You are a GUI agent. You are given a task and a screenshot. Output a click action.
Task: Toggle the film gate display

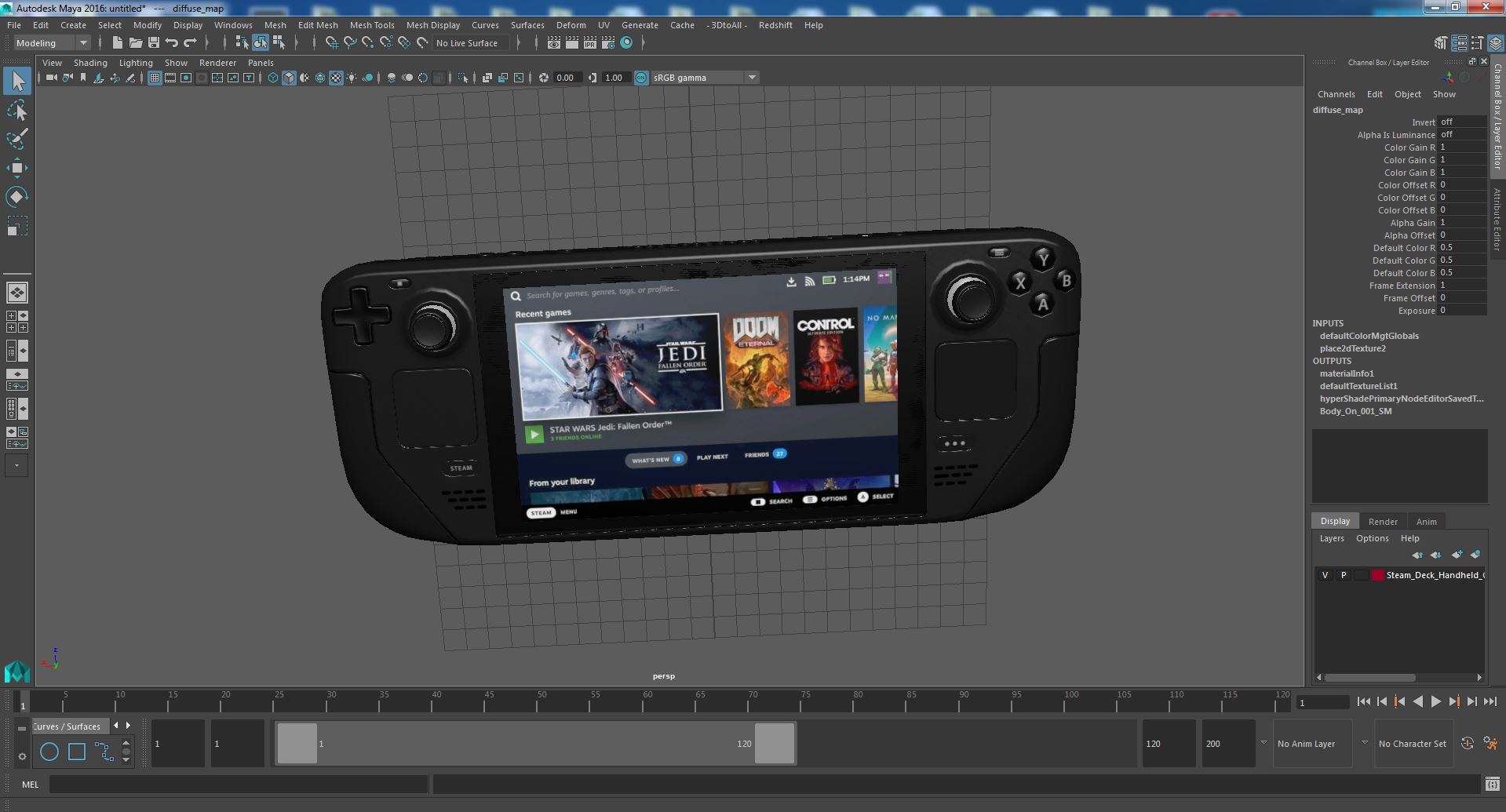pyautogui.click(x=170, y=78)
